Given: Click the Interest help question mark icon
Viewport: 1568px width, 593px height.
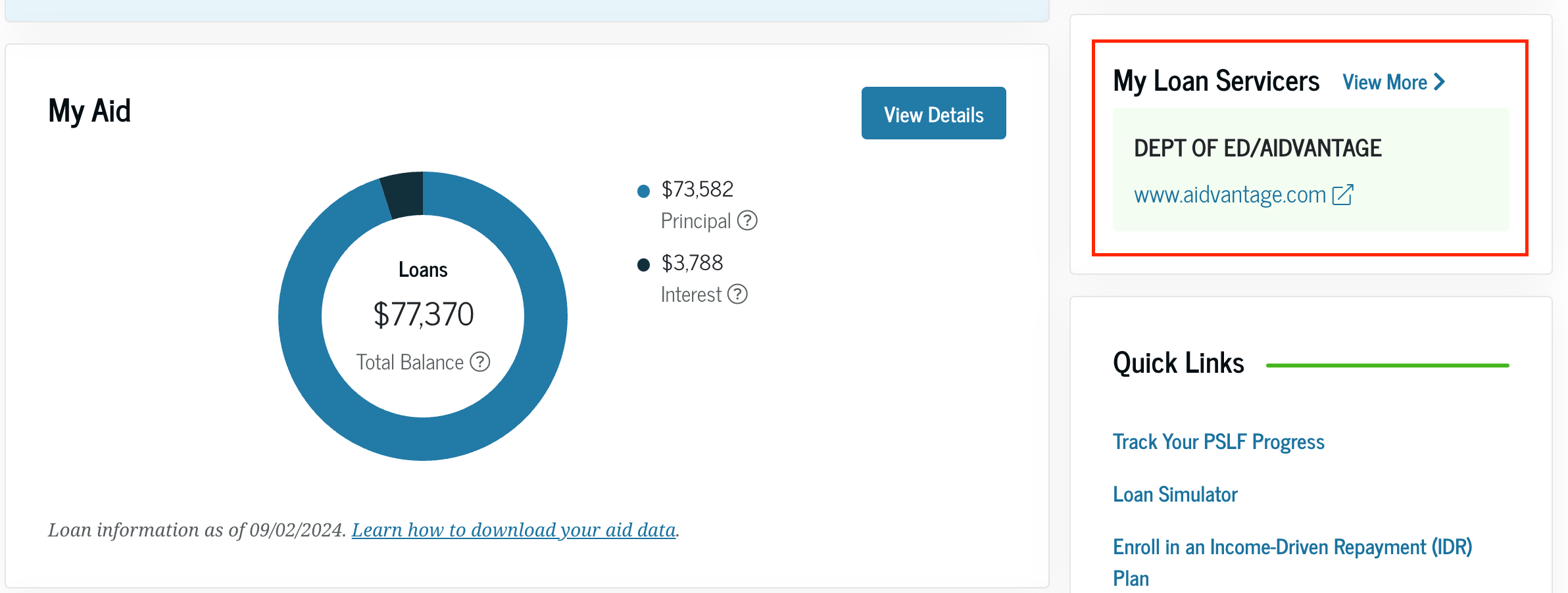Looking at the screenshot, I should [739, 295].
